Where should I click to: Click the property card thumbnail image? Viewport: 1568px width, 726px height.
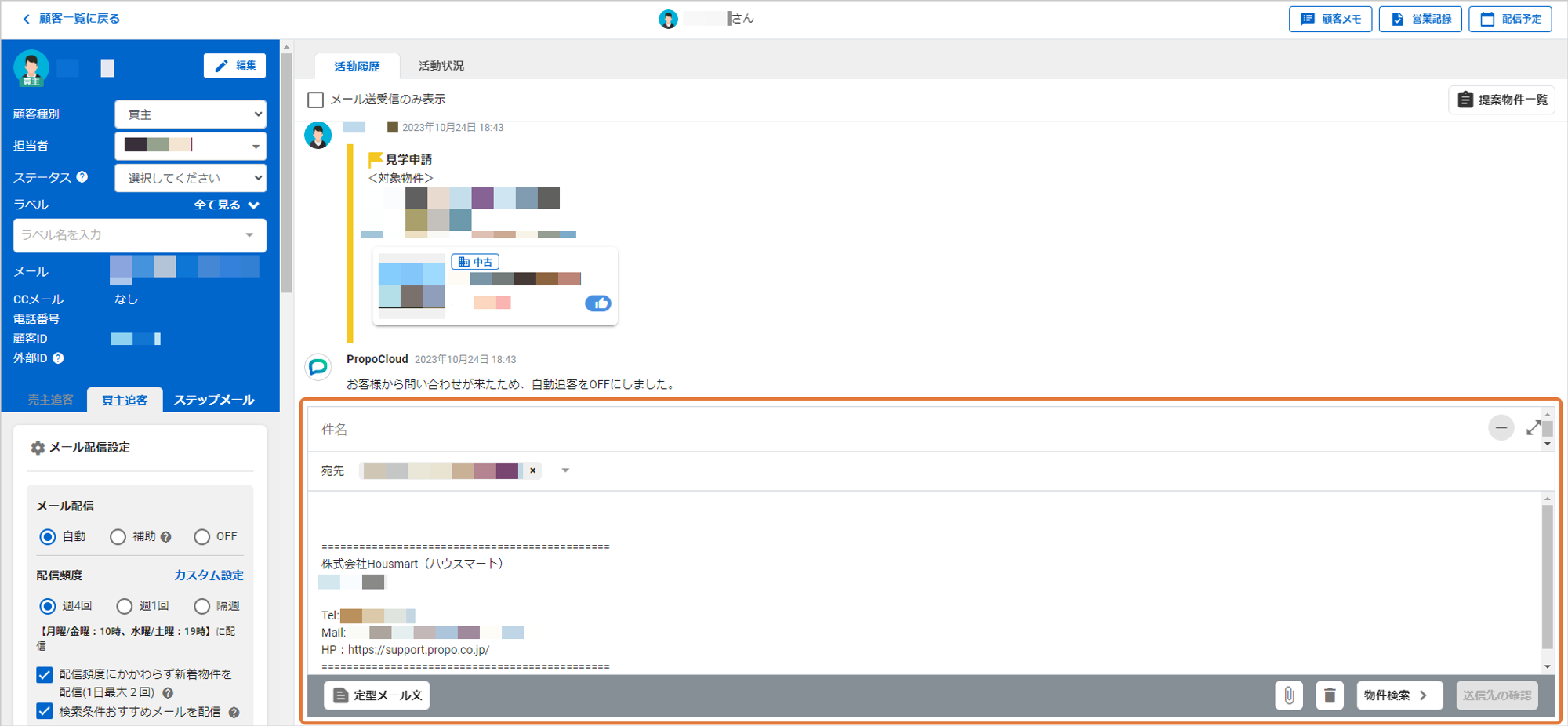(412, 285)
